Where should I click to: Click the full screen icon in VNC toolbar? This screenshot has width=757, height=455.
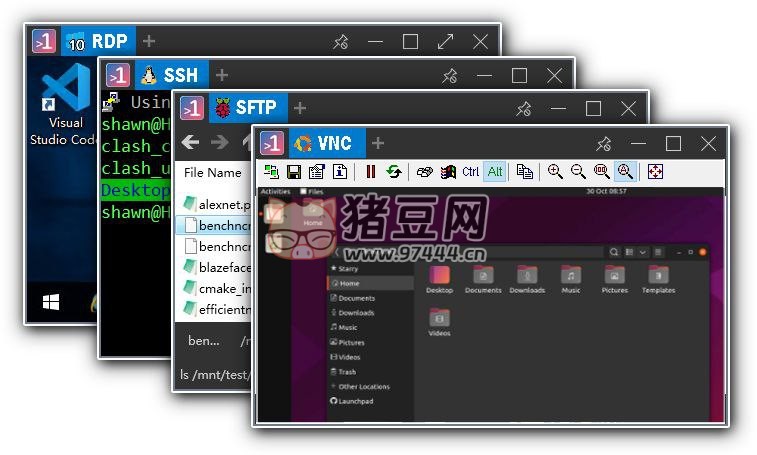[655, 172]
